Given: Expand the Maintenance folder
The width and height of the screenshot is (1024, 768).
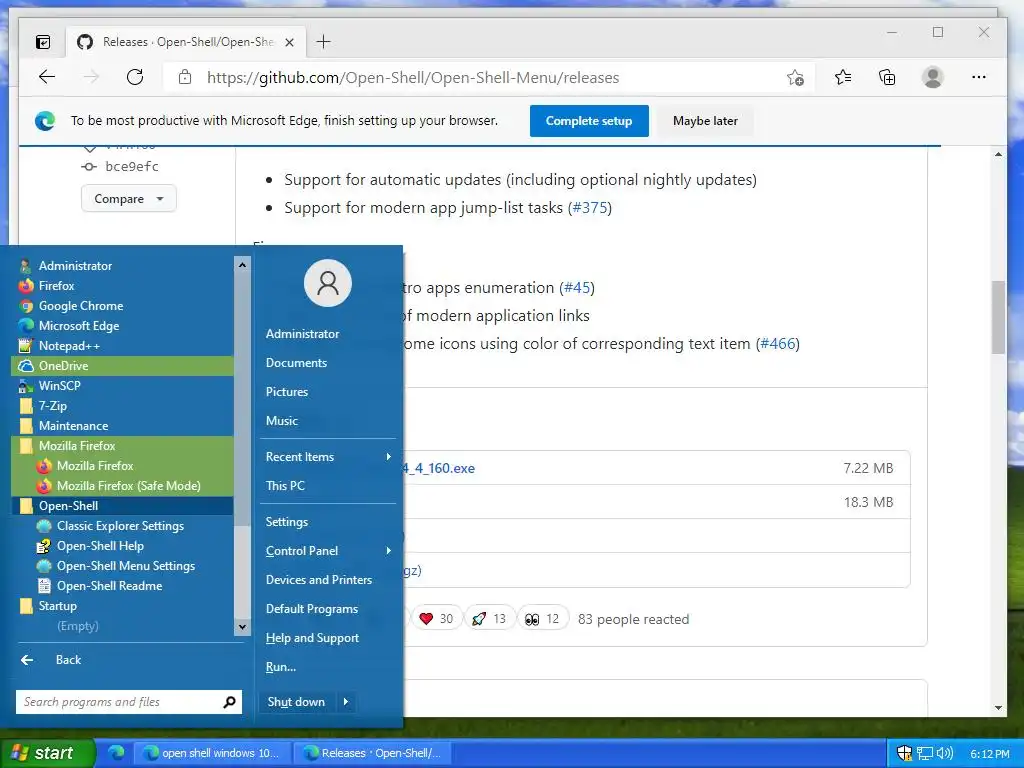Looking at the screenshot, I should pos(122,426).
